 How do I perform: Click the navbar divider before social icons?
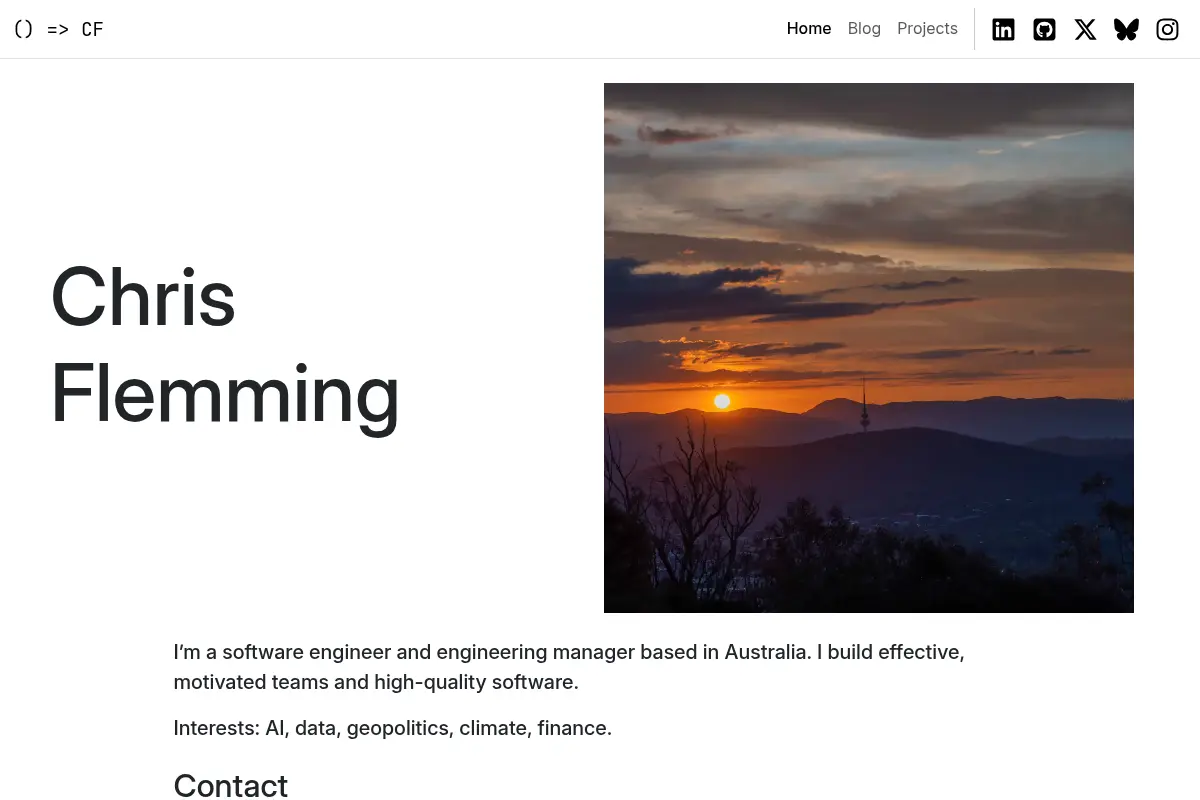tap(975, 29)
